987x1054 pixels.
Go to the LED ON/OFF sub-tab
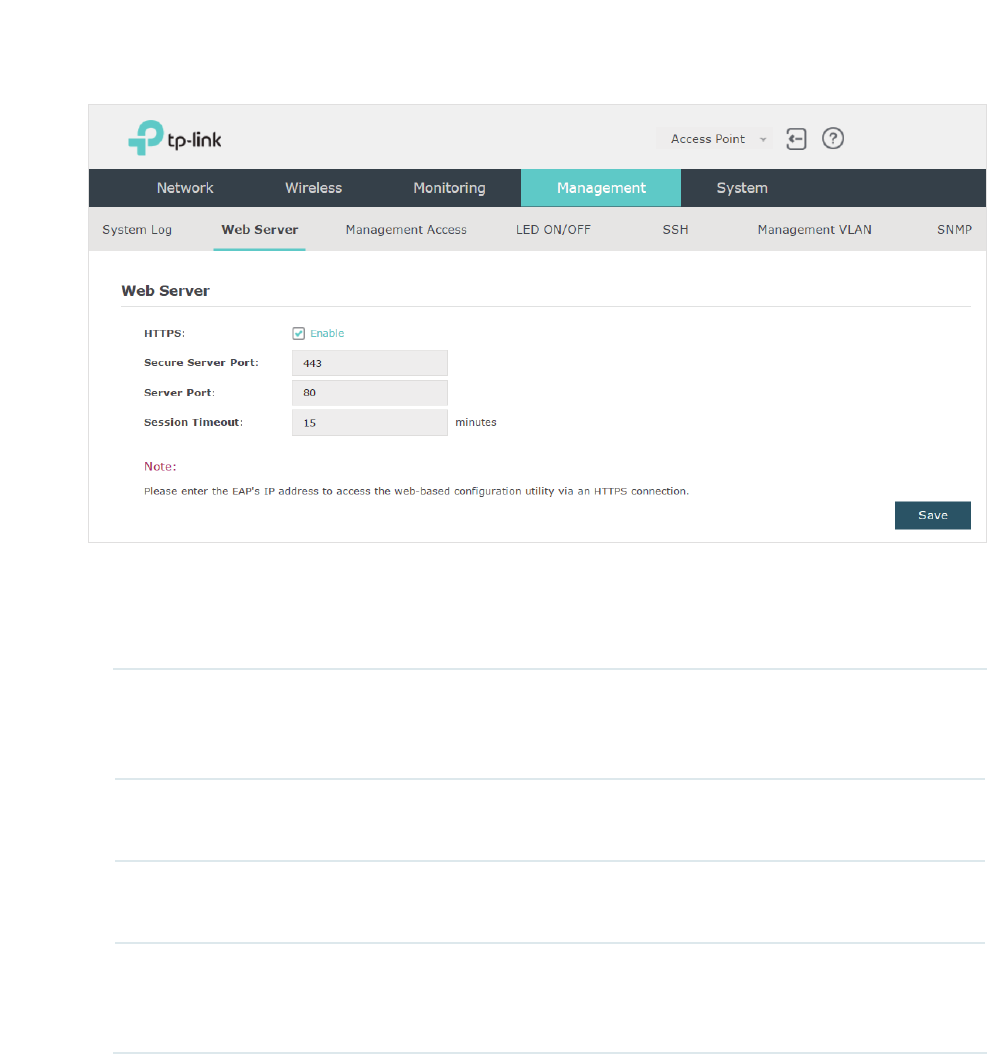coord(553,230)
